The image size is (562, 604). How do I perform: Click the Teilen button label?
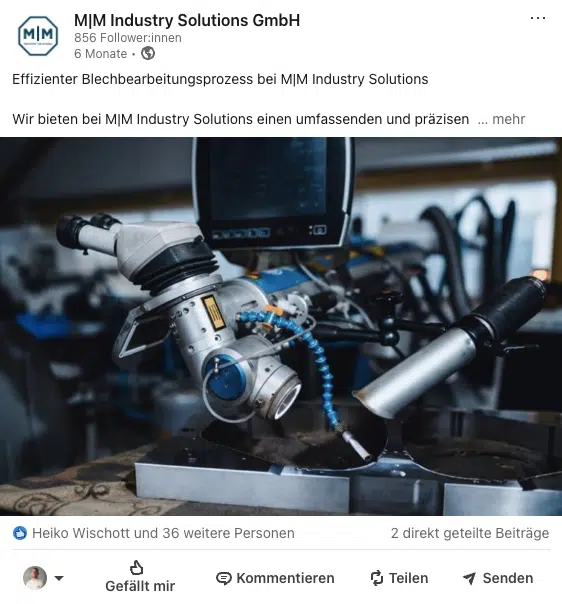point(408,578)
